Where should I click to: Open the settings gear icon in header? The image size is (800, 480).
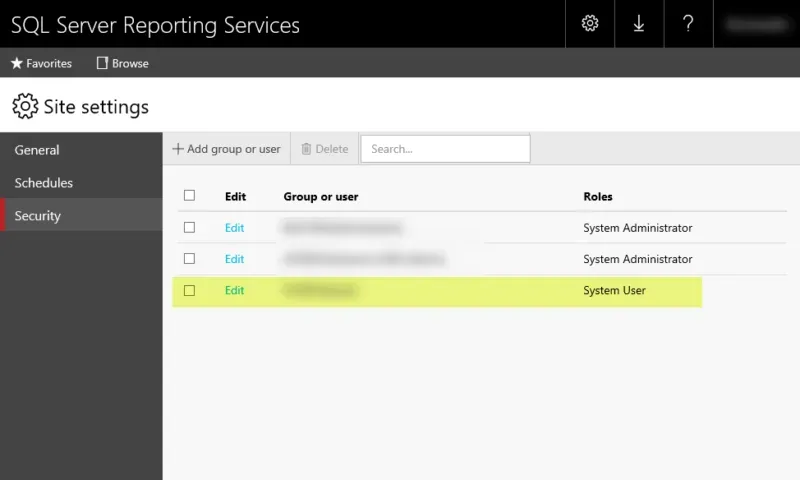[x=590, y=24]
